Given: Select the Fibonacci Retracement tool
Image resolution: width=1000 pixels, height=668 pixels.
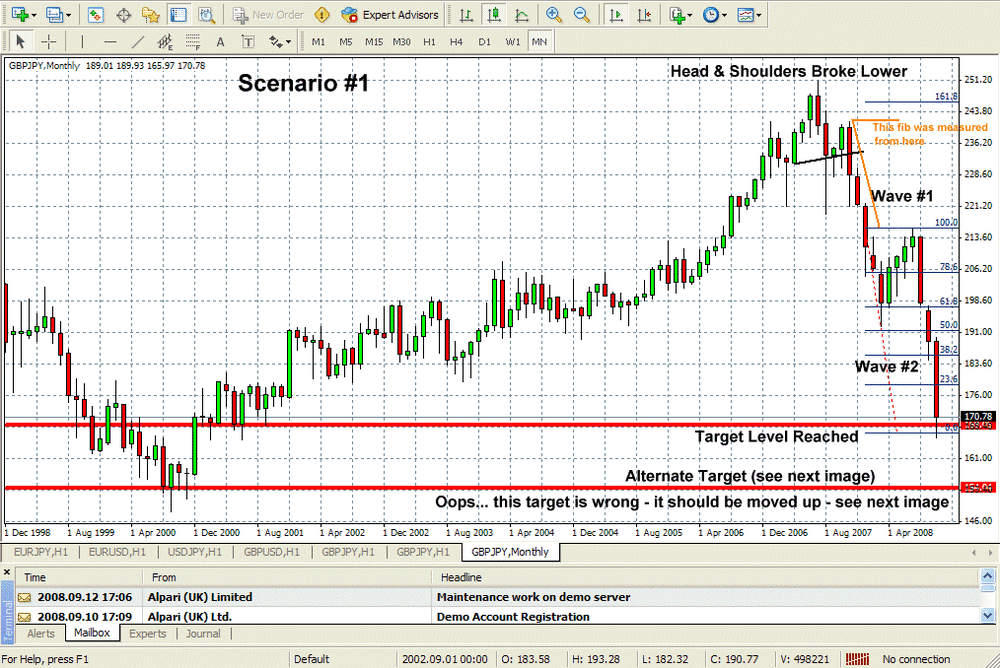Looking at the screenshot, I should tap(193, 42).
